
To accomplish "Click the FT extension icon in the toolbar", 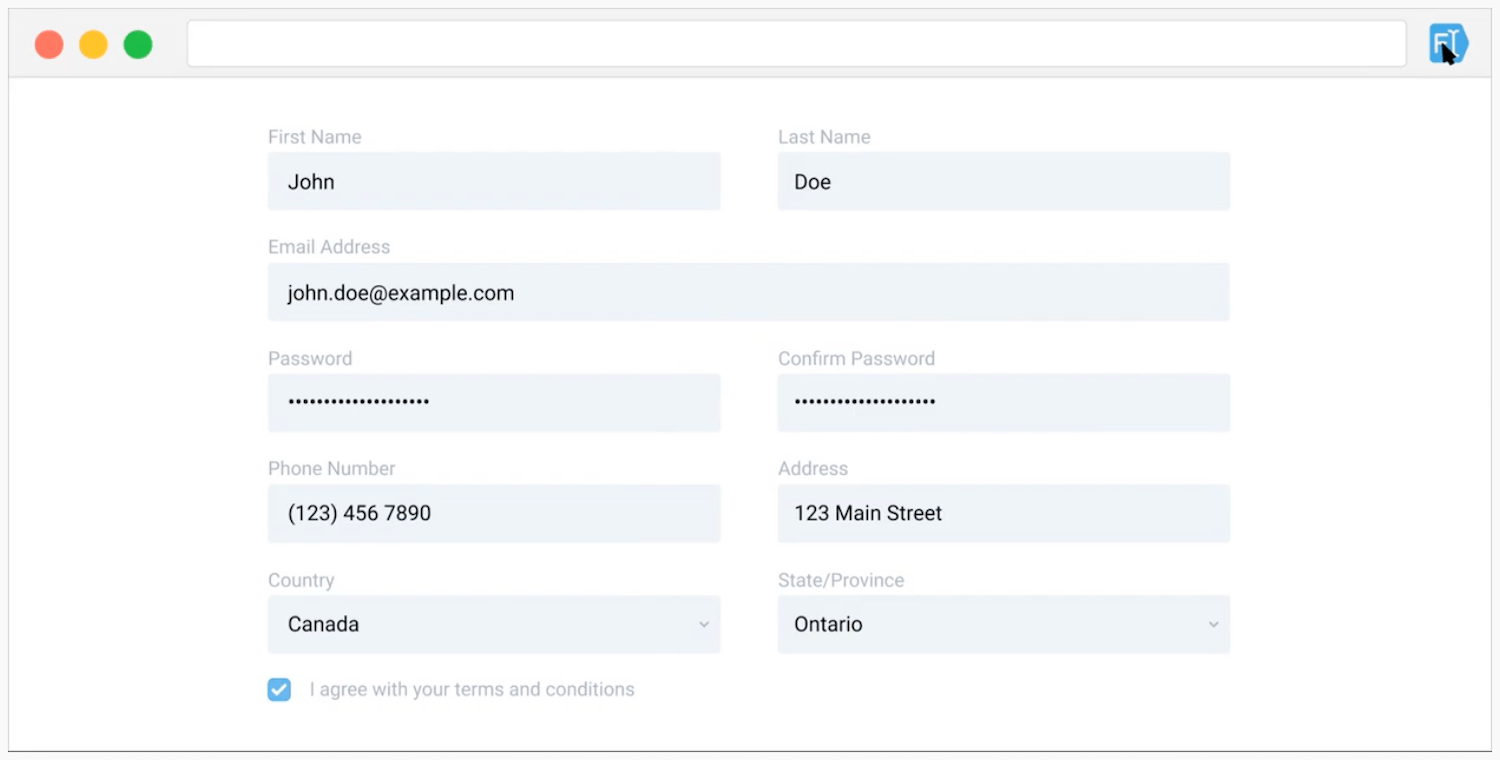I will click(1447, 44).
